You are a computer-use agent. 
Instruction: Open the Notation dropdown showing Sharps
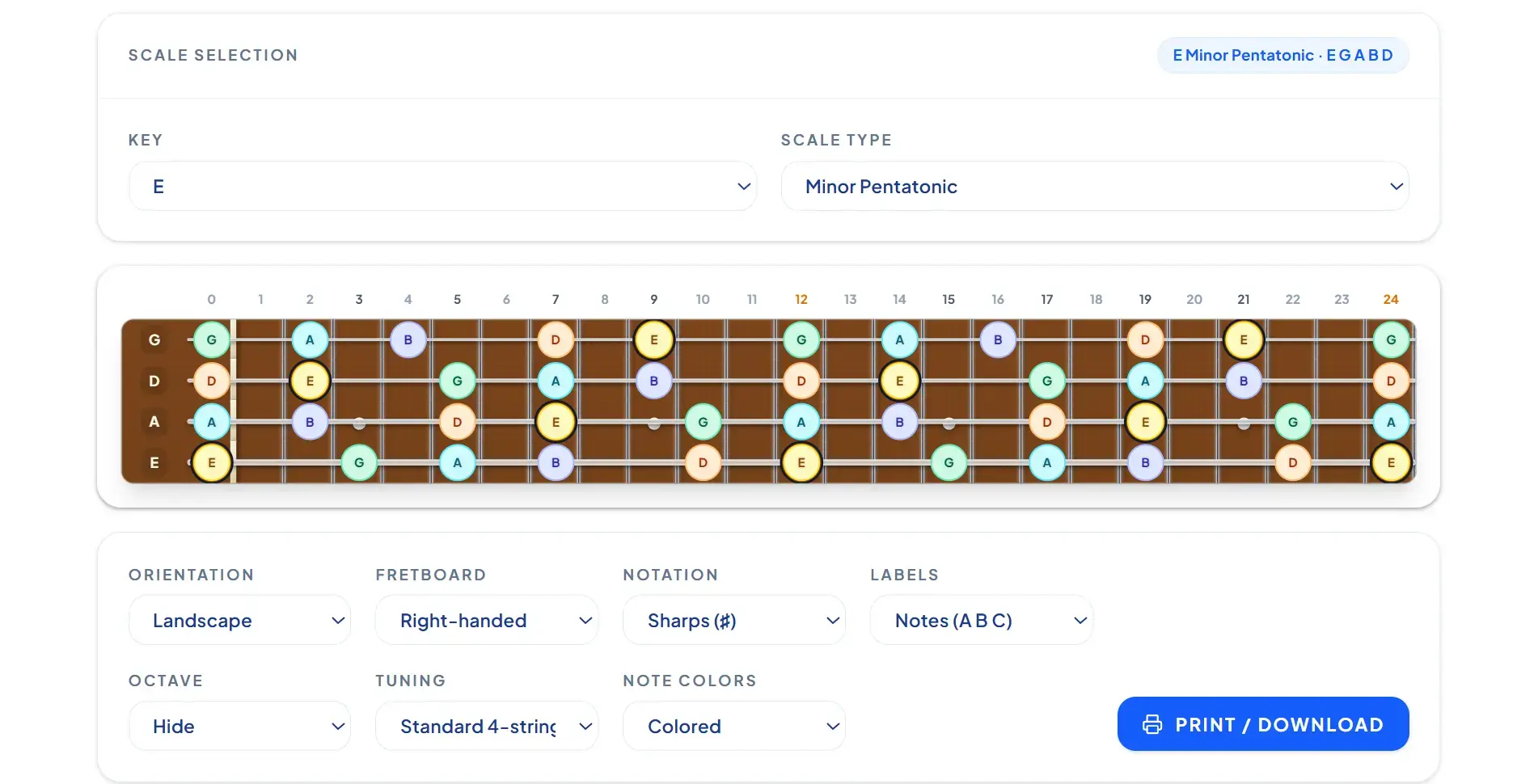click(x=734, y=620)
